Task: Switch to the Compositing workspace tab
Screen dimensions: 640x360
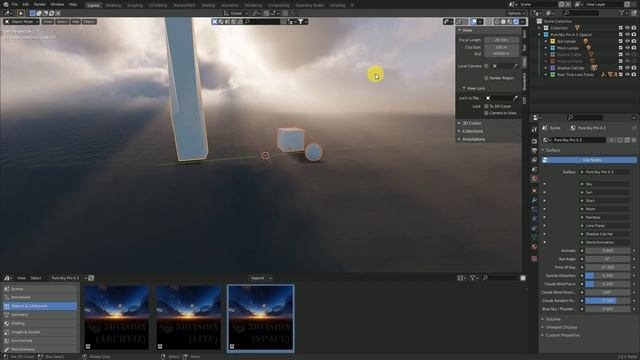Action: [x=279, y=5]
